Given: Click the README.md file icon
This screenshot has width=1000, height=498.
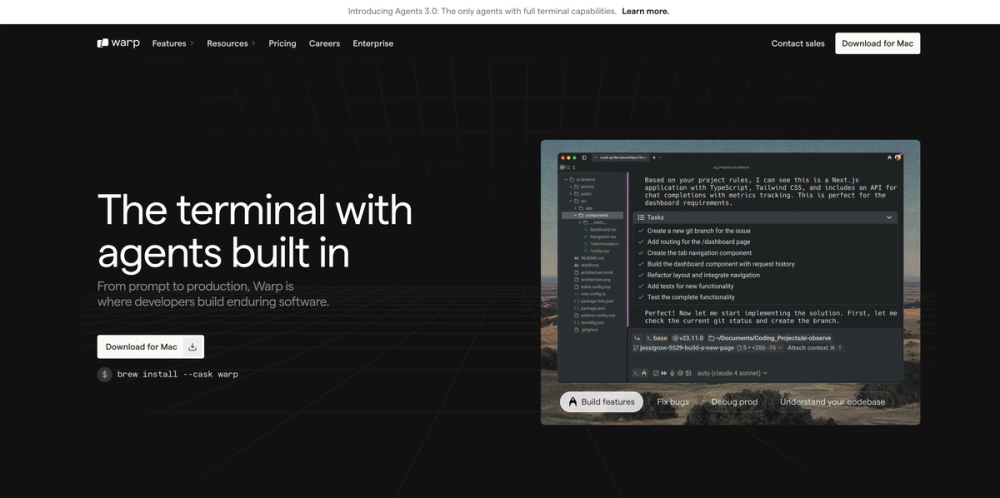Looking at the screenshot, I should pos(576,258).
